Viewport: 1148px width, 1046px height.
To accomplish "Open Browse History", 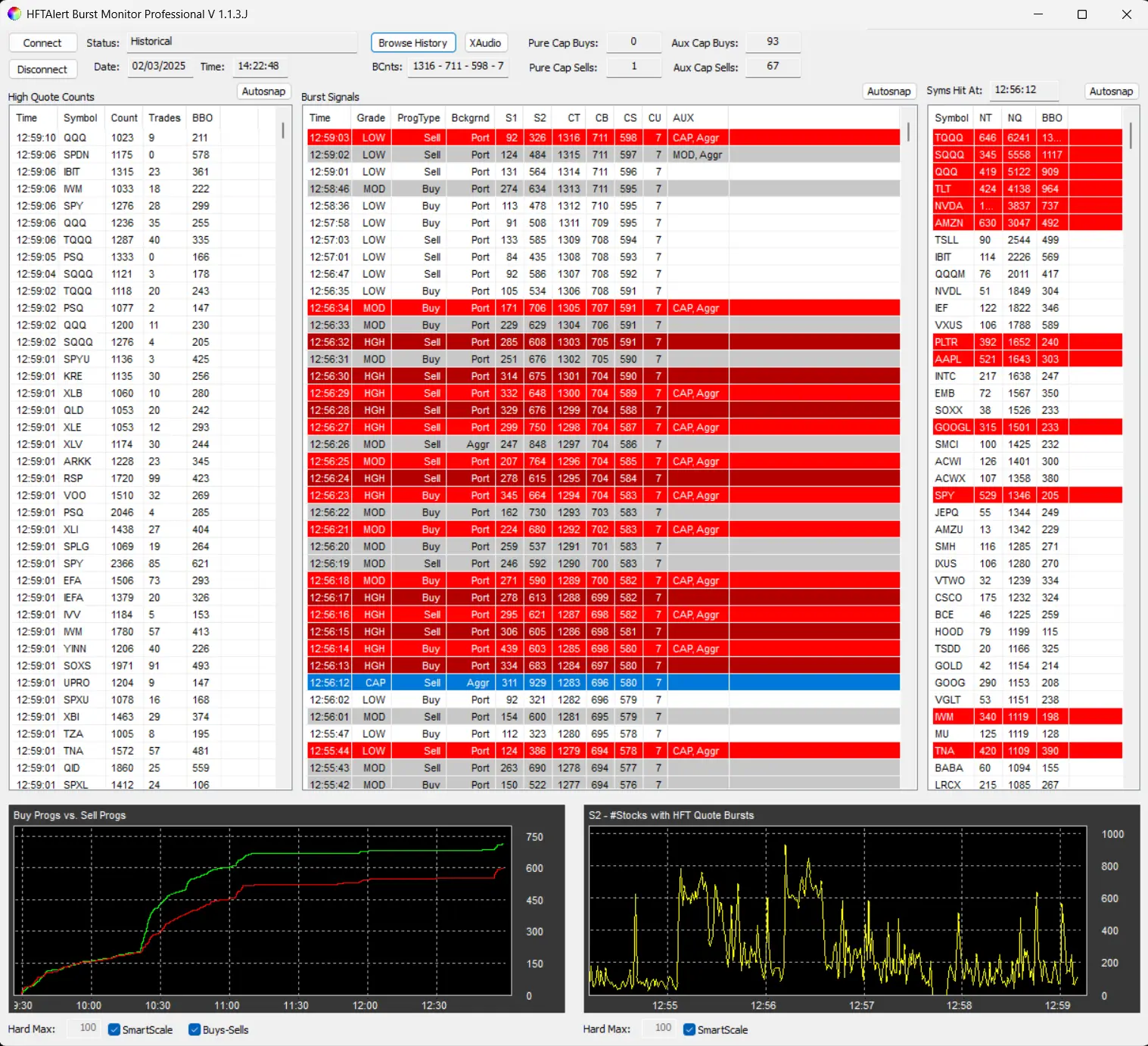I will click(x=412, y=43).
